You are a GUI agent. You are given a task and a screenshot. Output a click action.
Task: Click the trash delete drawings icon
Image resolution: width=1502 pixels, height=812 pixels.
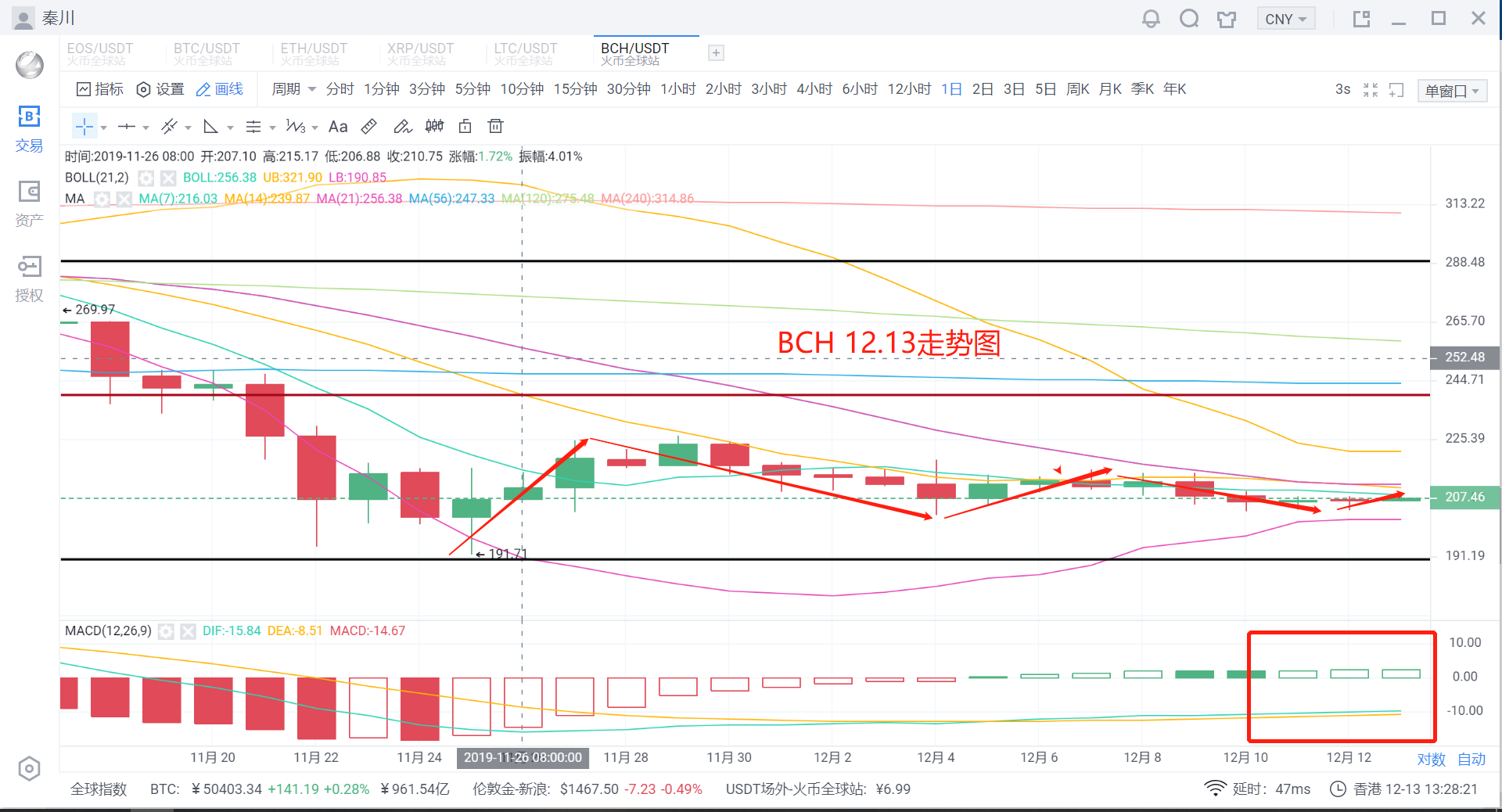495,126
